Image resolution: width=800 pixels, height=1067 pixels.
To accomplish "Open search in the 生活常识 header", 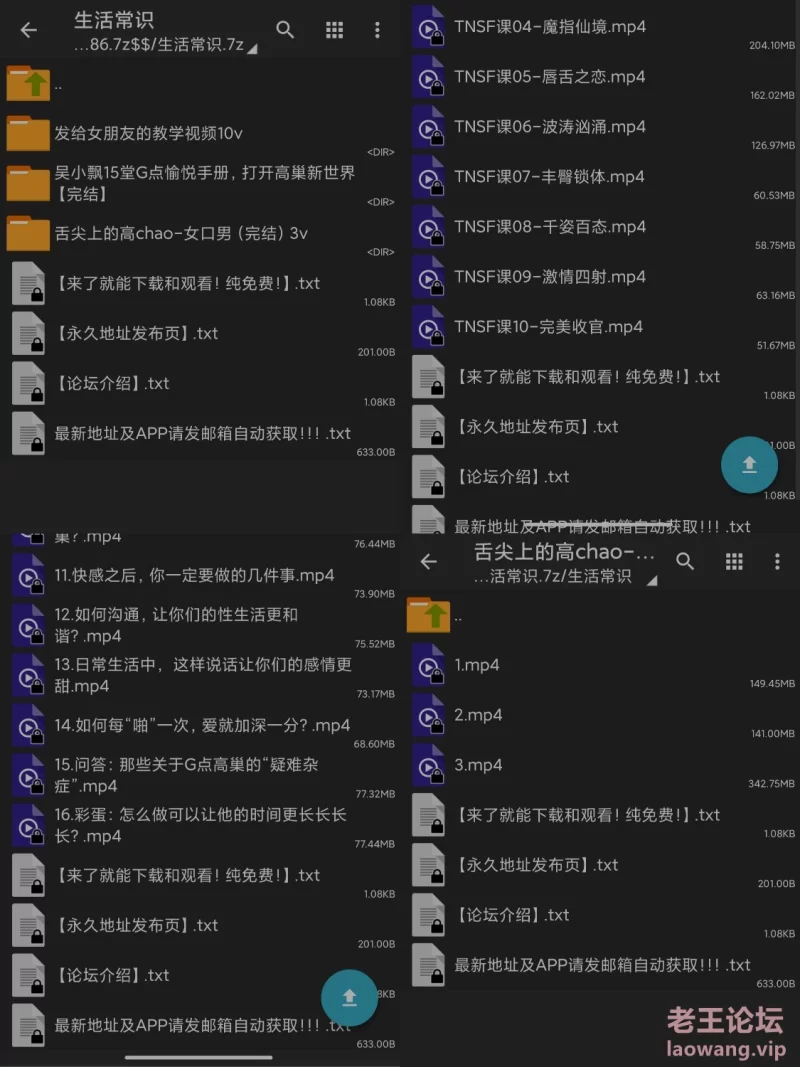I will tap(285, 30).
